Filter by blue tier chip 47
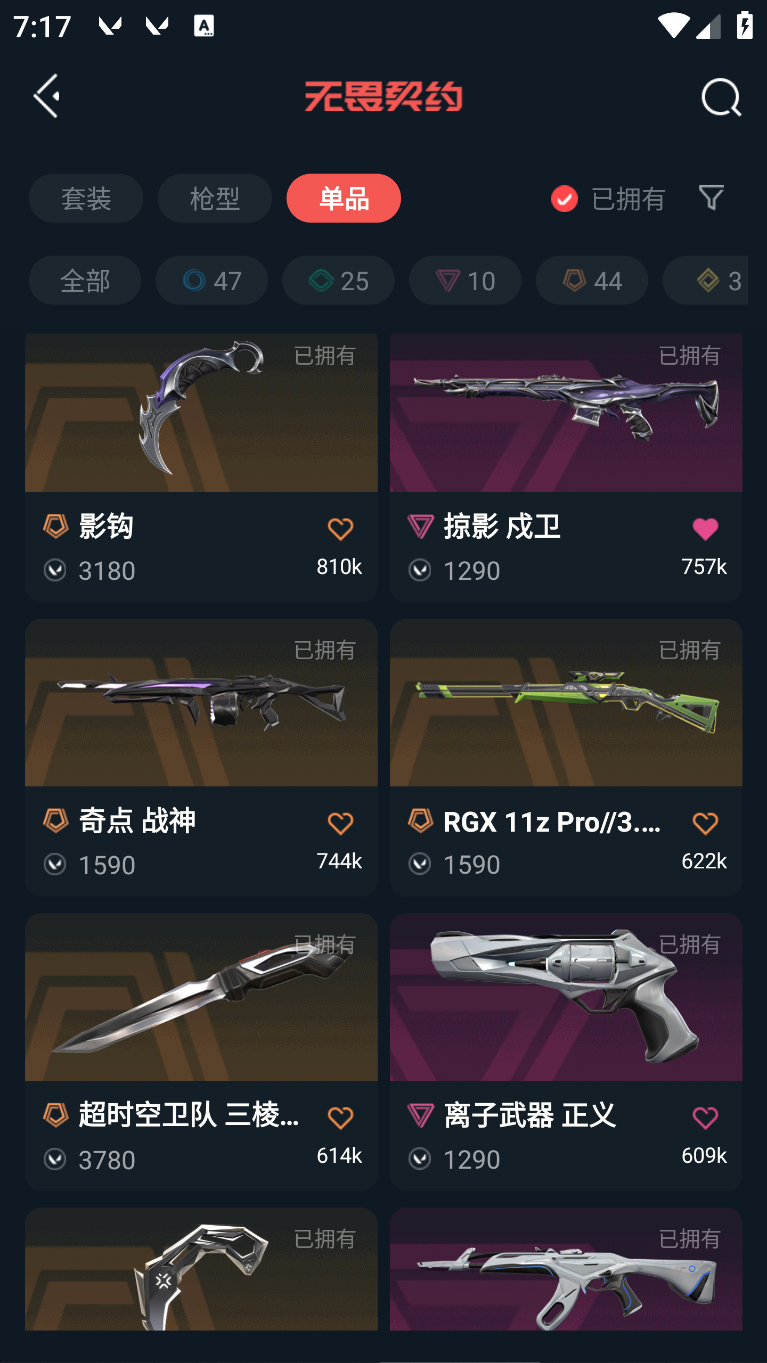Screen dimensions: 767x1363 click(x=212, y=280)
